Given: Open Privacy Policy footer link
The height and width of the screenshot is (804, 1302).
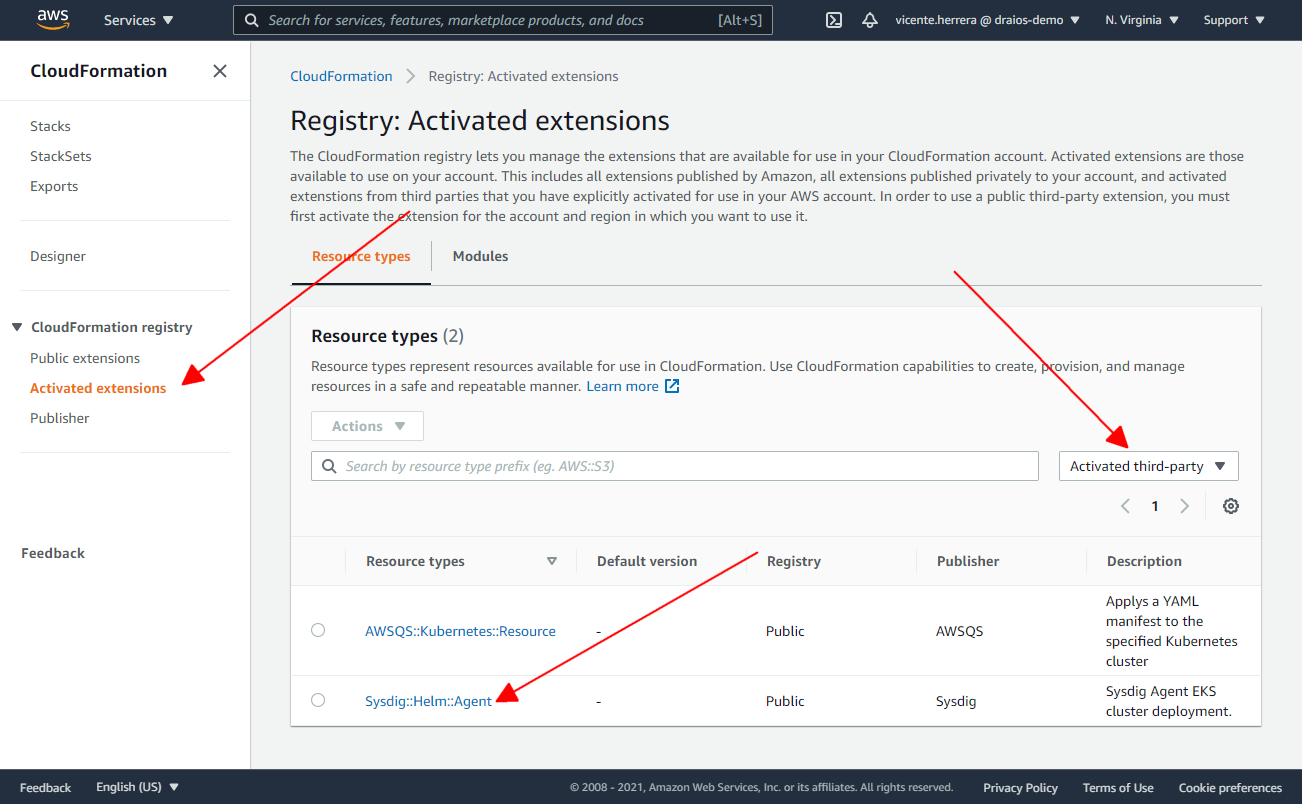Looking at the screenshot, I should 1020,787.
